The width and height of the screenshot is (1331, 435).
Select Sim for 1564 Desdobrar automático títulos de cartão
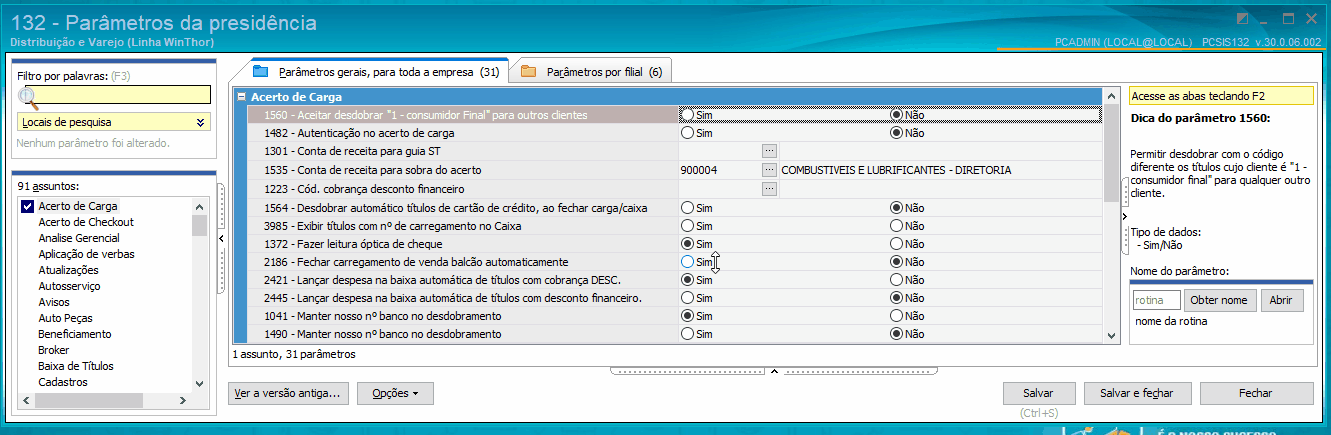coord(687,207)
